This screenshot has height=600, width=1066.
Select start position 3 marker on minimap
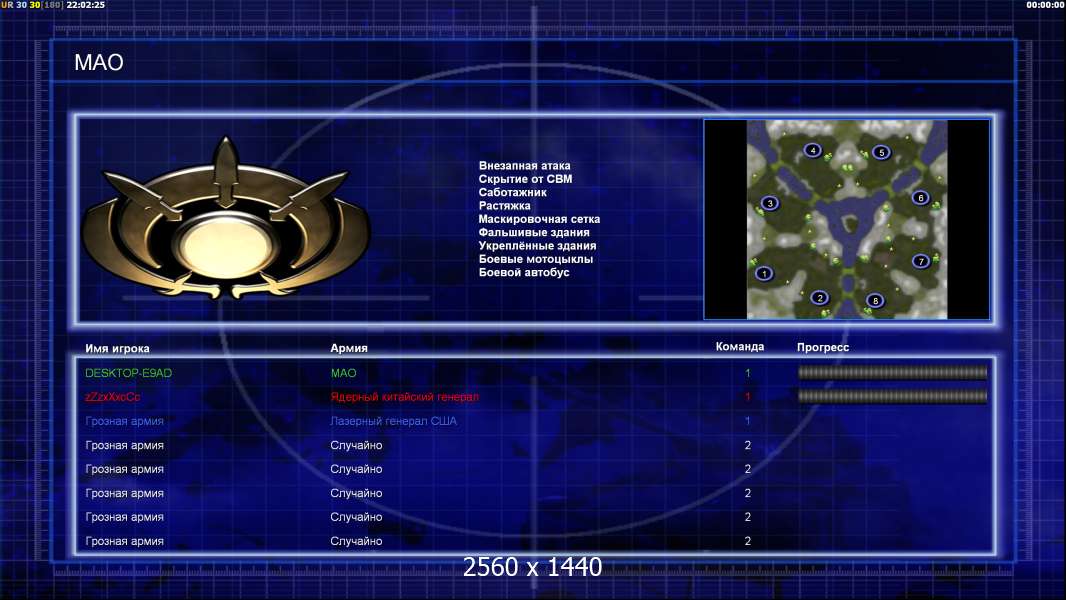[770, 202]
